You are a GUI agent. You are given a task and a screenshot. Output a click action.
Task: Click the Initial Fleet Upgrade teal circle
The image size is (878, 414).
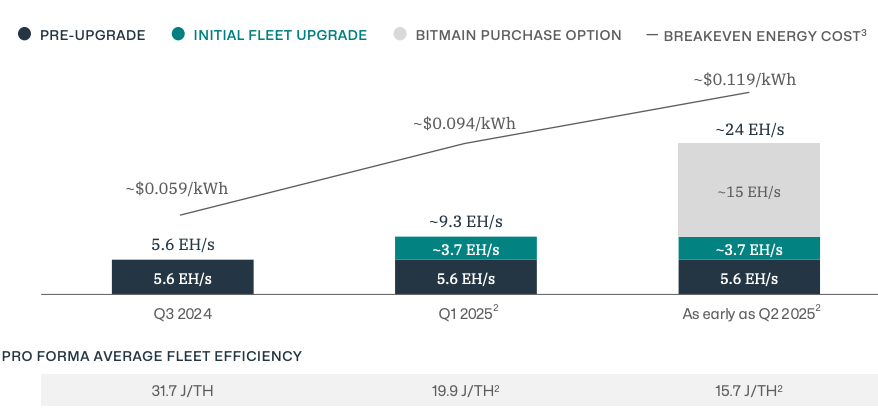click(178, 35)
